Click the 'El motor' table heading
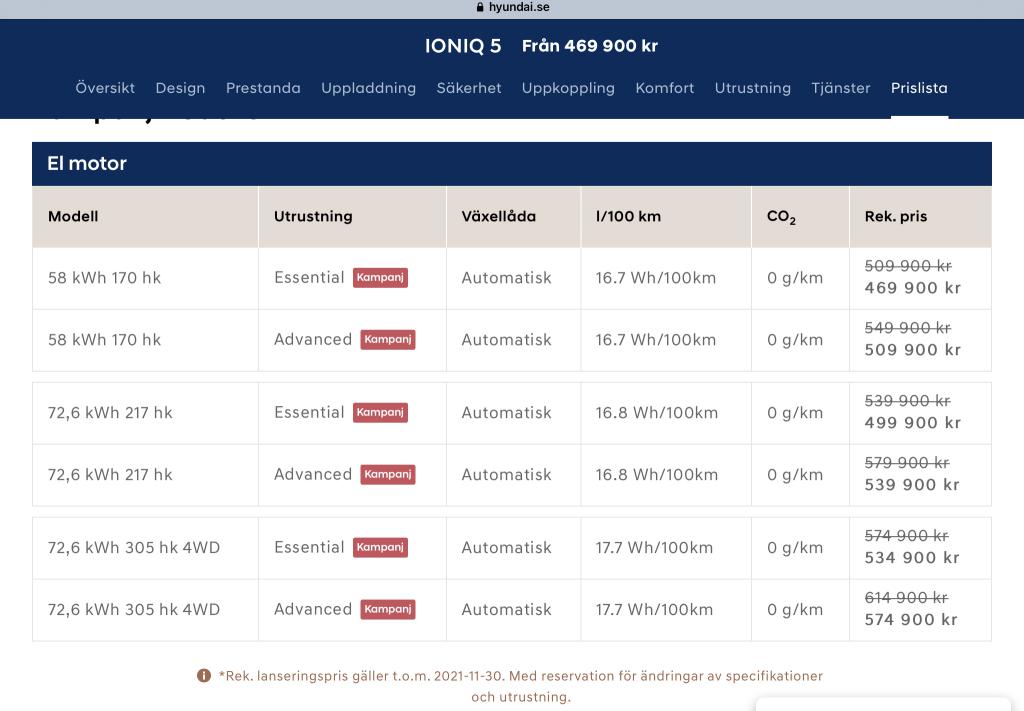This screenshot has width=1024, height=711. click(x=87, y=163)
